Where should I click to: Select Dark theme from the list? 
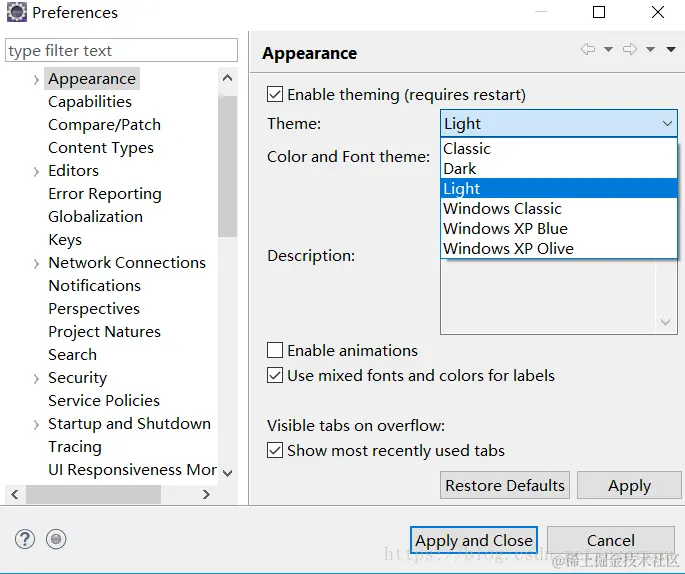[559, 169]
